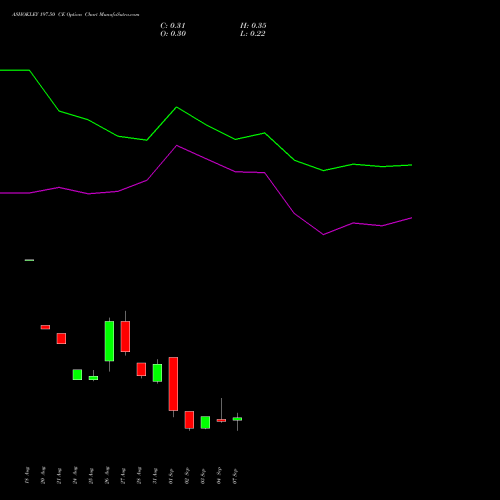Screen dimensions: 500x500
Task: Click the high price value H: 0.35
Action: pyautogui.click(x=253, y=26)
